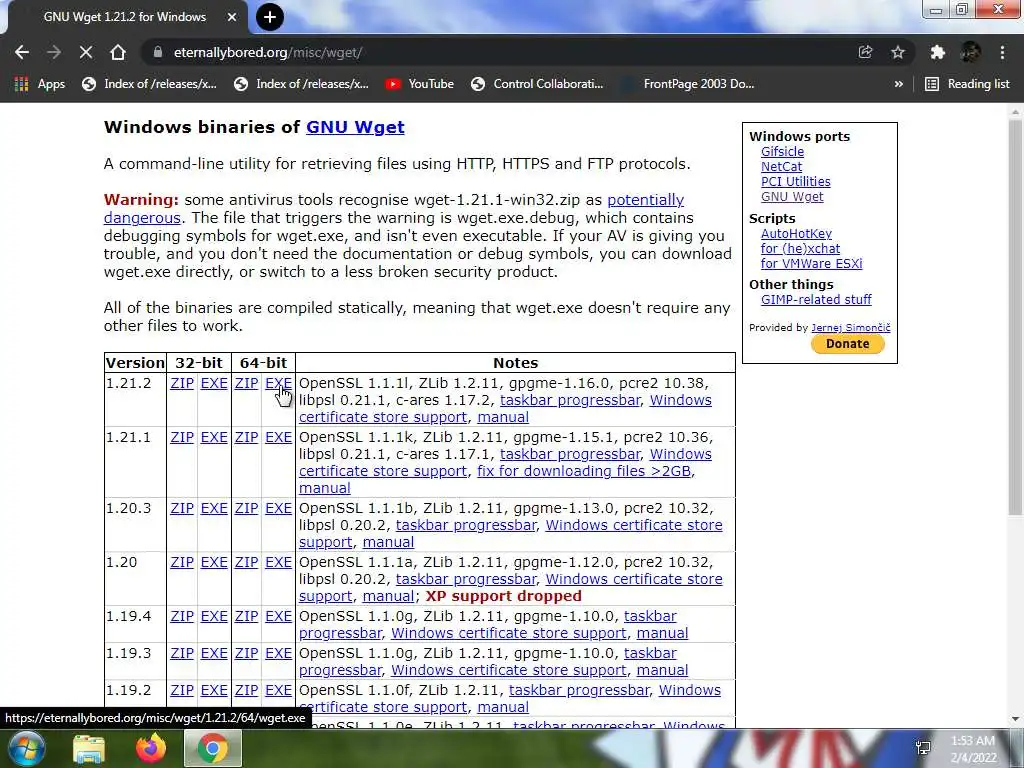Click XP support dropped text
1024x768 pixels.
pyautogui.click(x=504, y=596)
